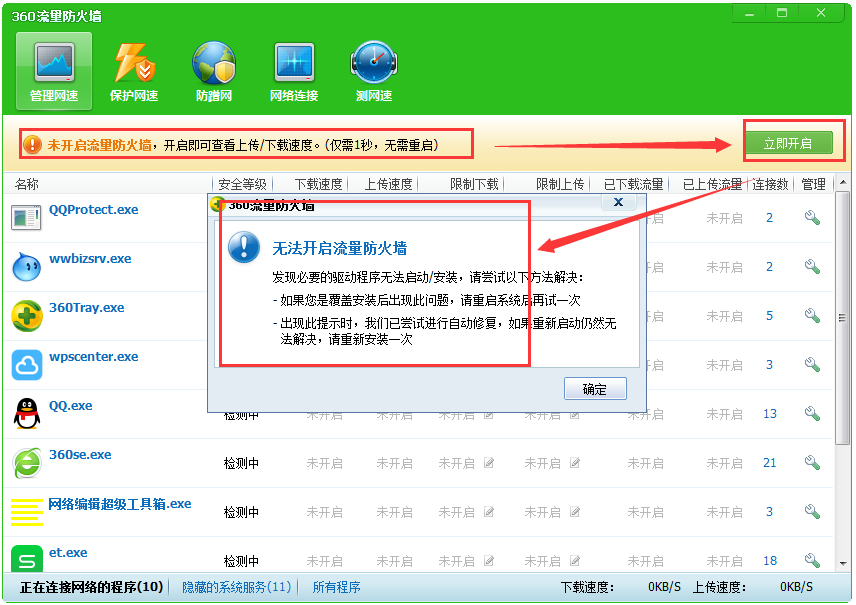Sort by 已下载流量 column header
856x605 pixels.
coord(633,185)
